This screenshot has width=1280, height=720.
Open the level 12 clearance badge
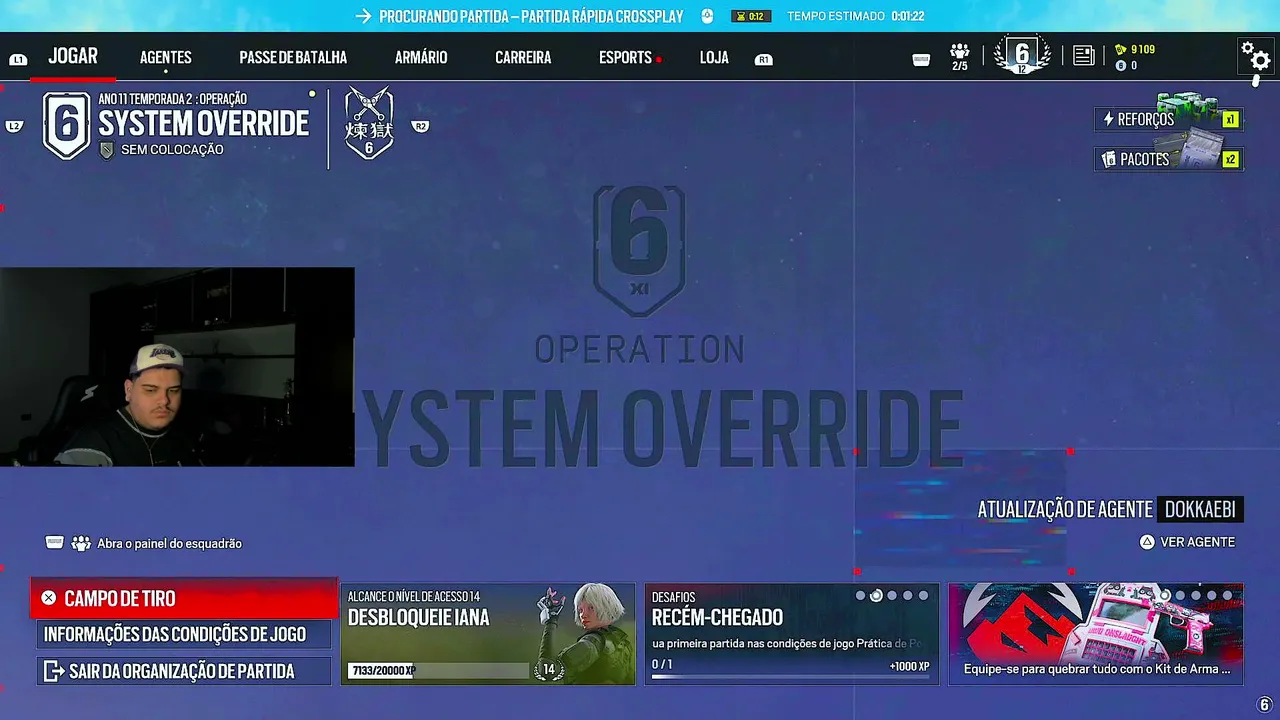1022,56
